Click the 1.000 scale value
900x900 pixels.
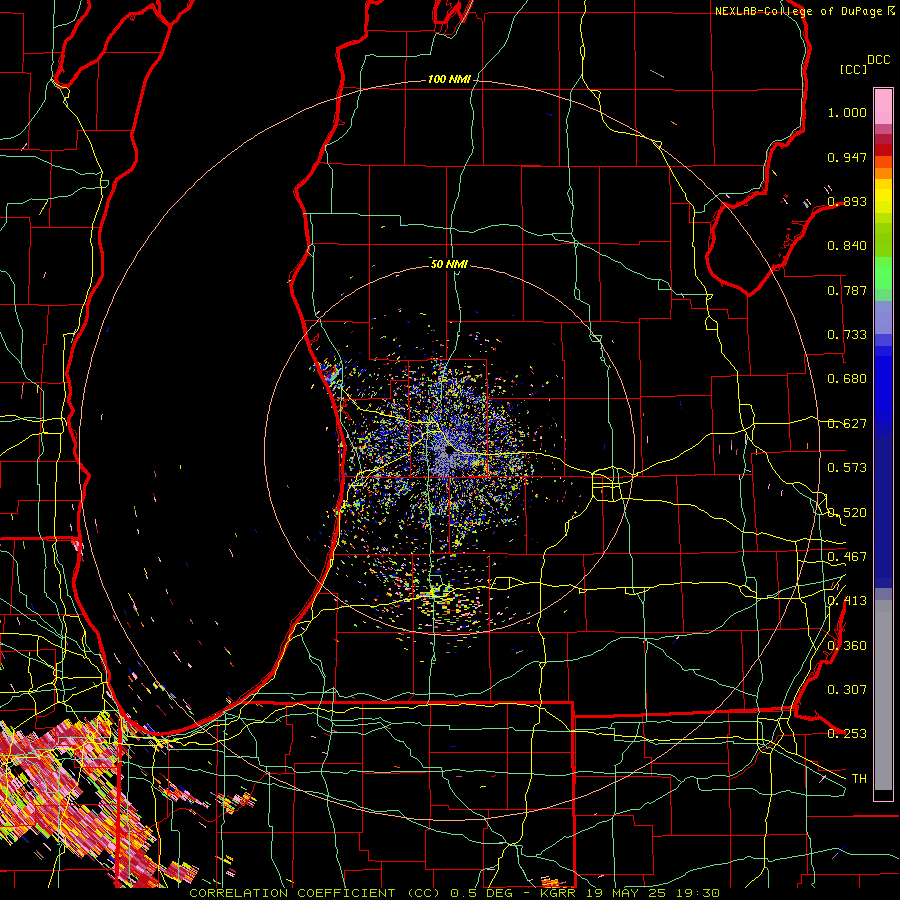[847, 112]
